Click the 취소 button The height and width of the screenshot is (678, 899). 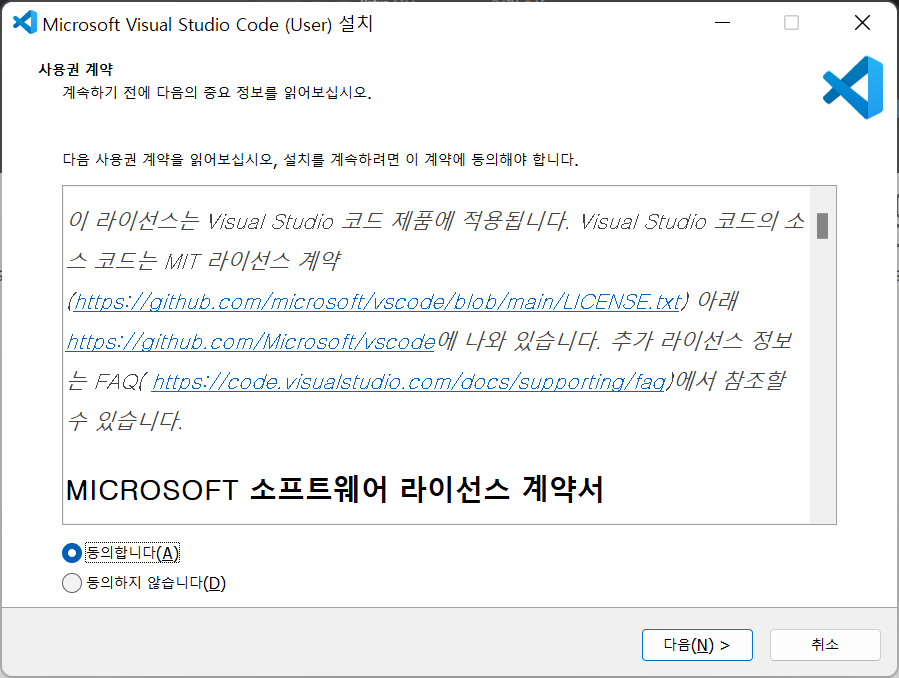pos(824,645)
